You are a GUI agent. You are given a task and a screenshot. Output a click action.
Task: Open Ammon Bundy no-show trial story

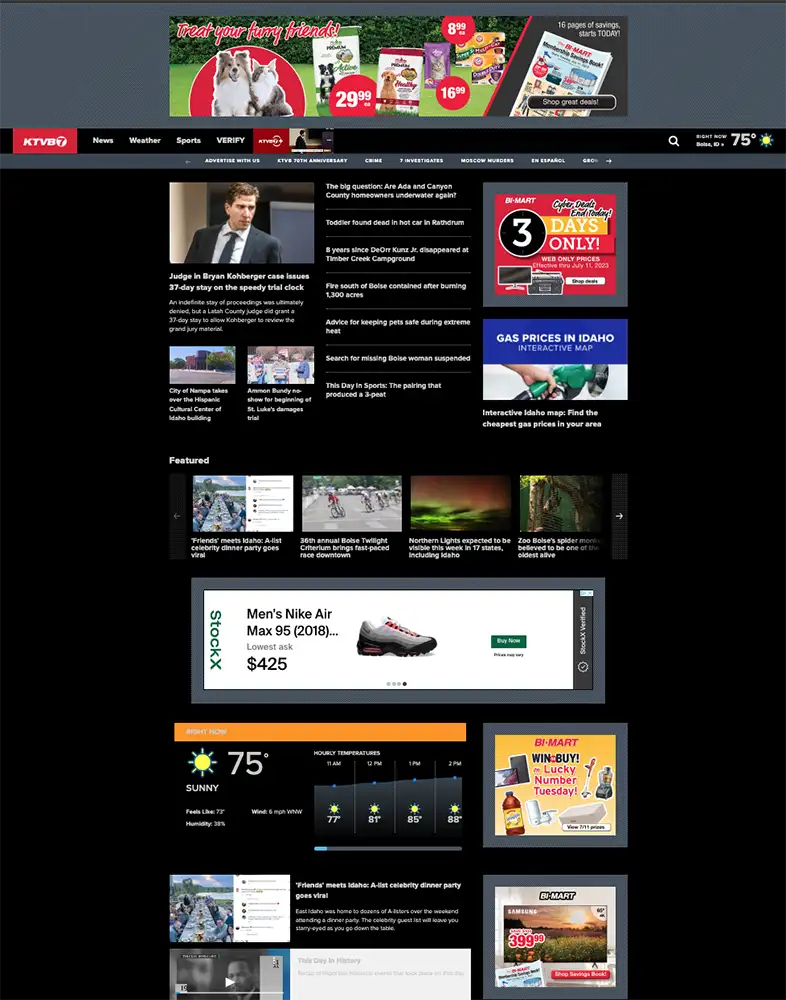coord(279,404)
